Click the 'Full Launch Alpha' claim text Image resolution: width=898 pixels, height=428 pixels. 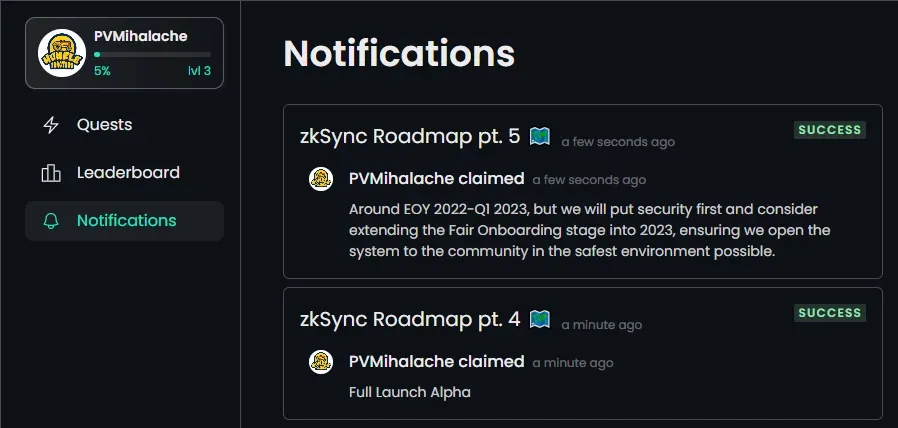click(x=409, y=392)
